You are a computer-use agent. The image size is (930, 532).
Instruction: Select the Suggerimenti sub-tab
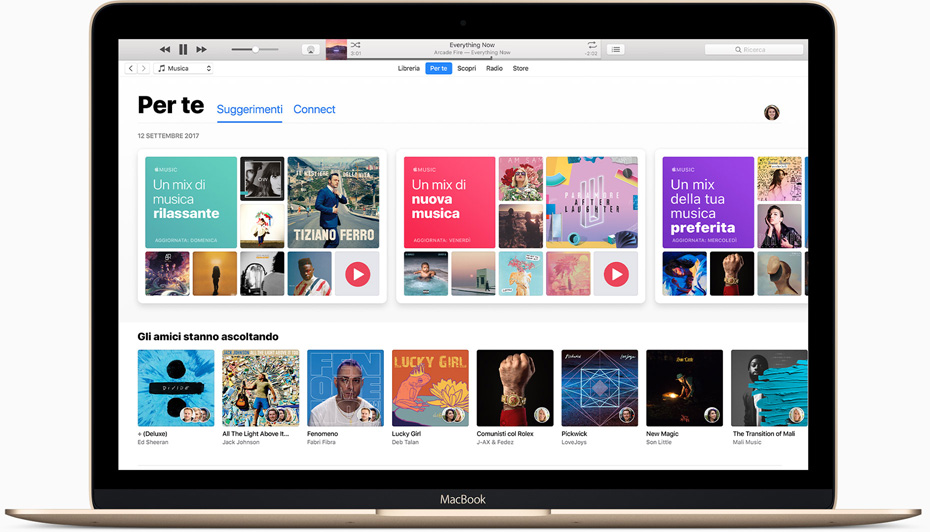(250, 109)
